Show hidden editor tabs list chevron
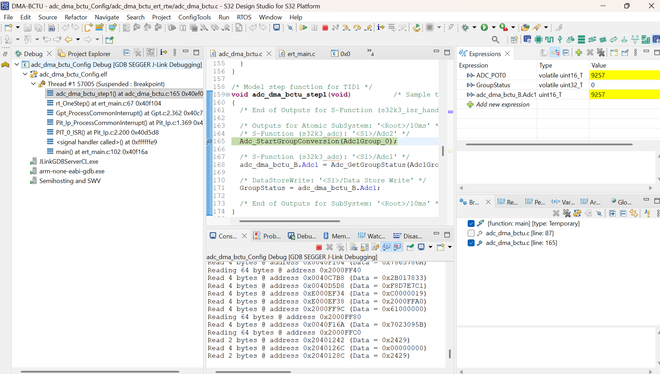This screenshot has width=660, height=374. [x=370, y=52]
